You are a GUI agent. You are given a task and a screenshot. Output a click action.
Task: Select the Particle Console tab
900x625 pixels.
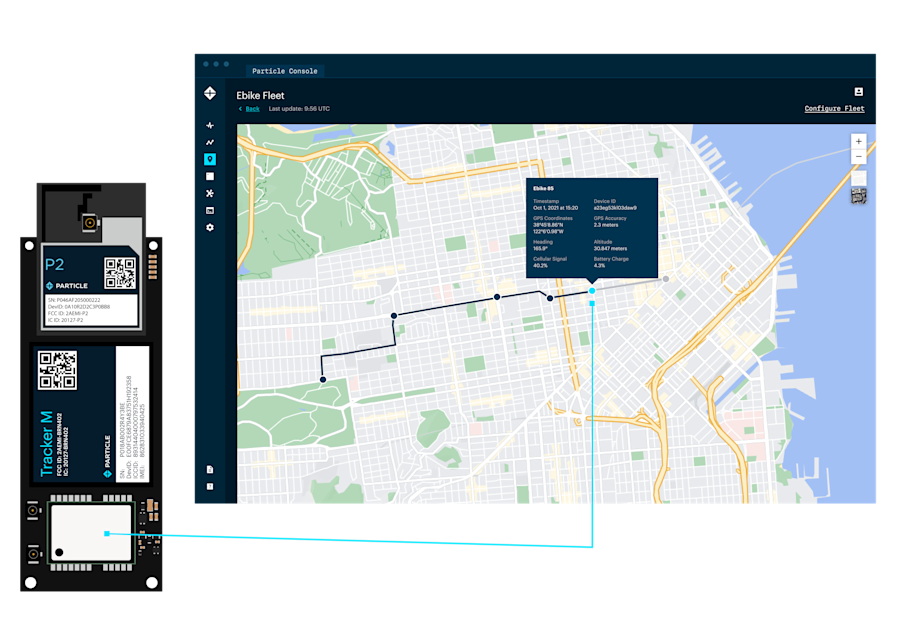[x=285, y=71]
